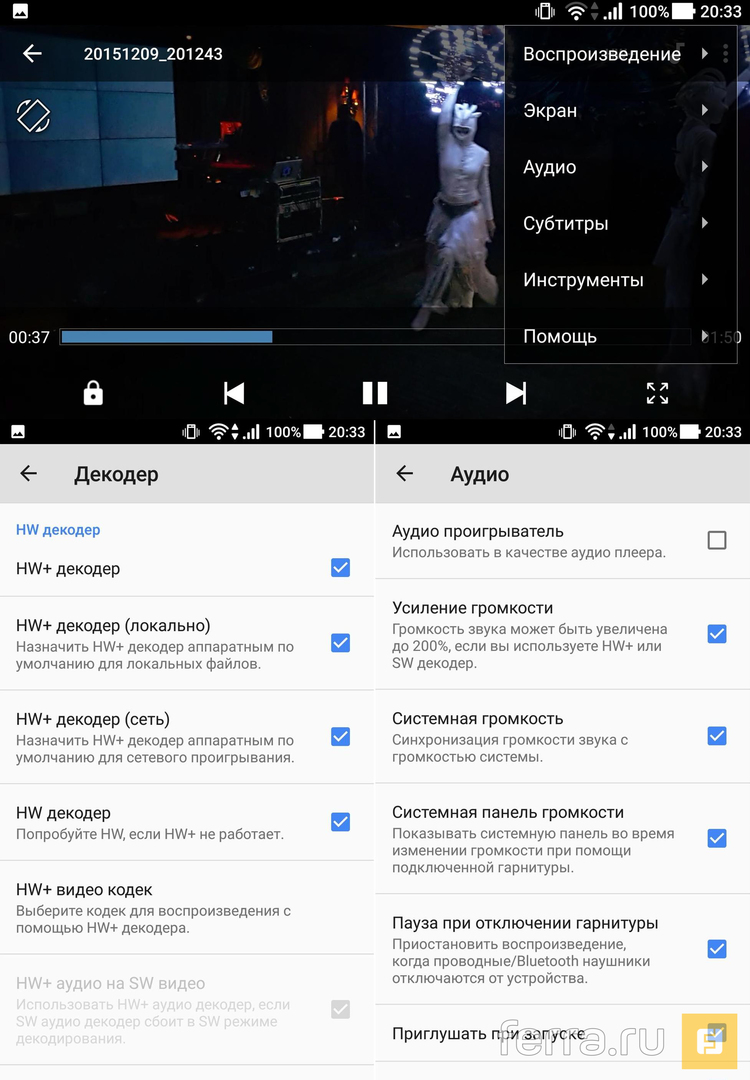
Task: Go back from Декодер settings
Action: pyautogui.click(x=28, y=473)
